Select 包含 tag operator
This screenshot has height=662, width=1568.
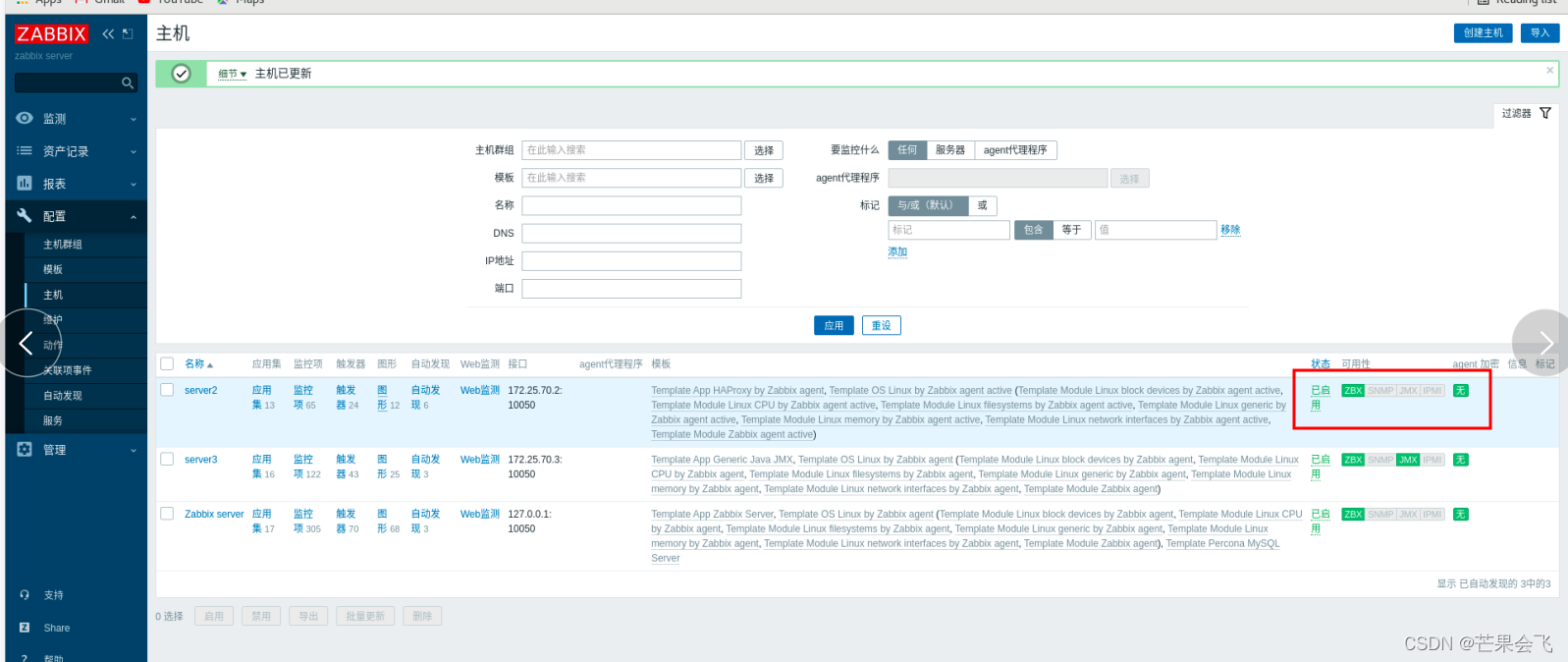pos(1033,230)
